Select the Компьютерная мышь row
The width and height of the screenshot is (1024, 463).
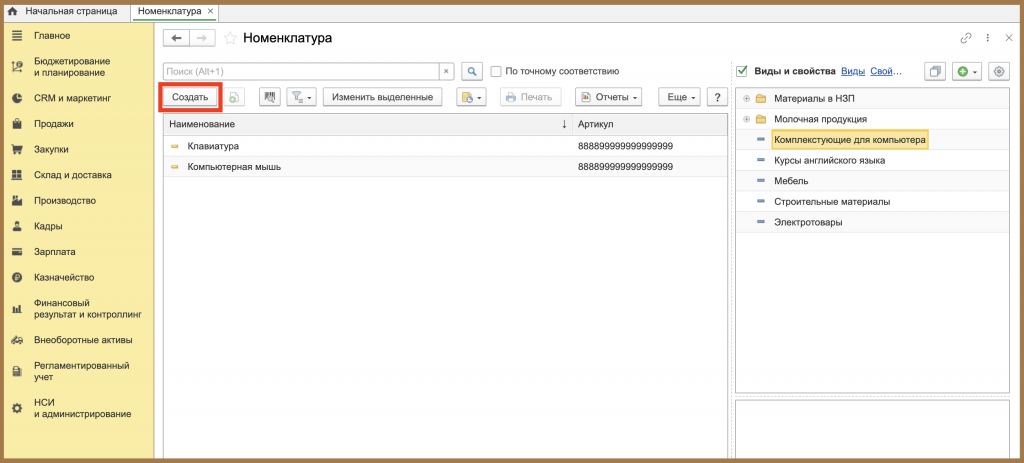445,167
